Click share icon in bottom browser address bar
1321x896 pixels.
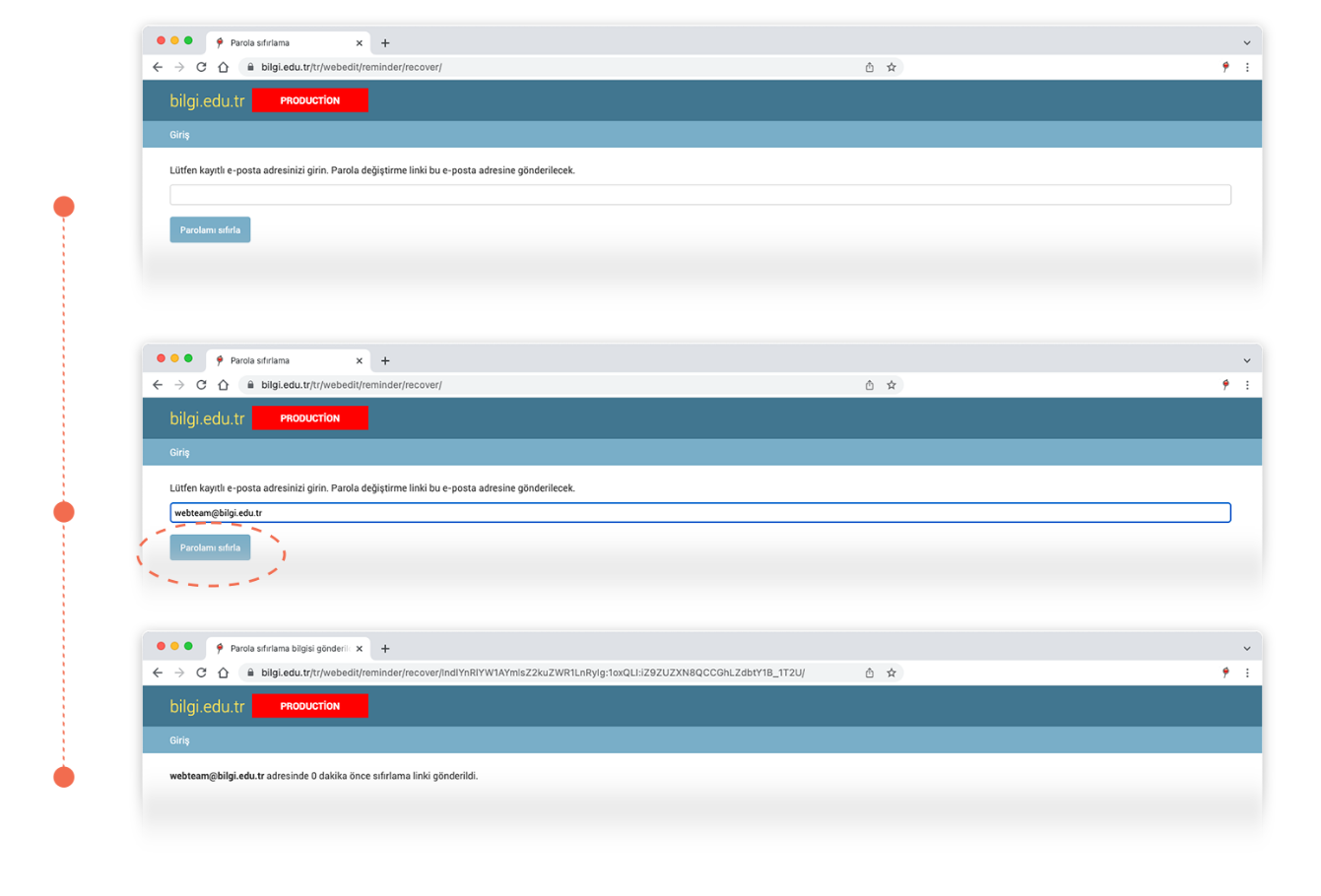870,672
